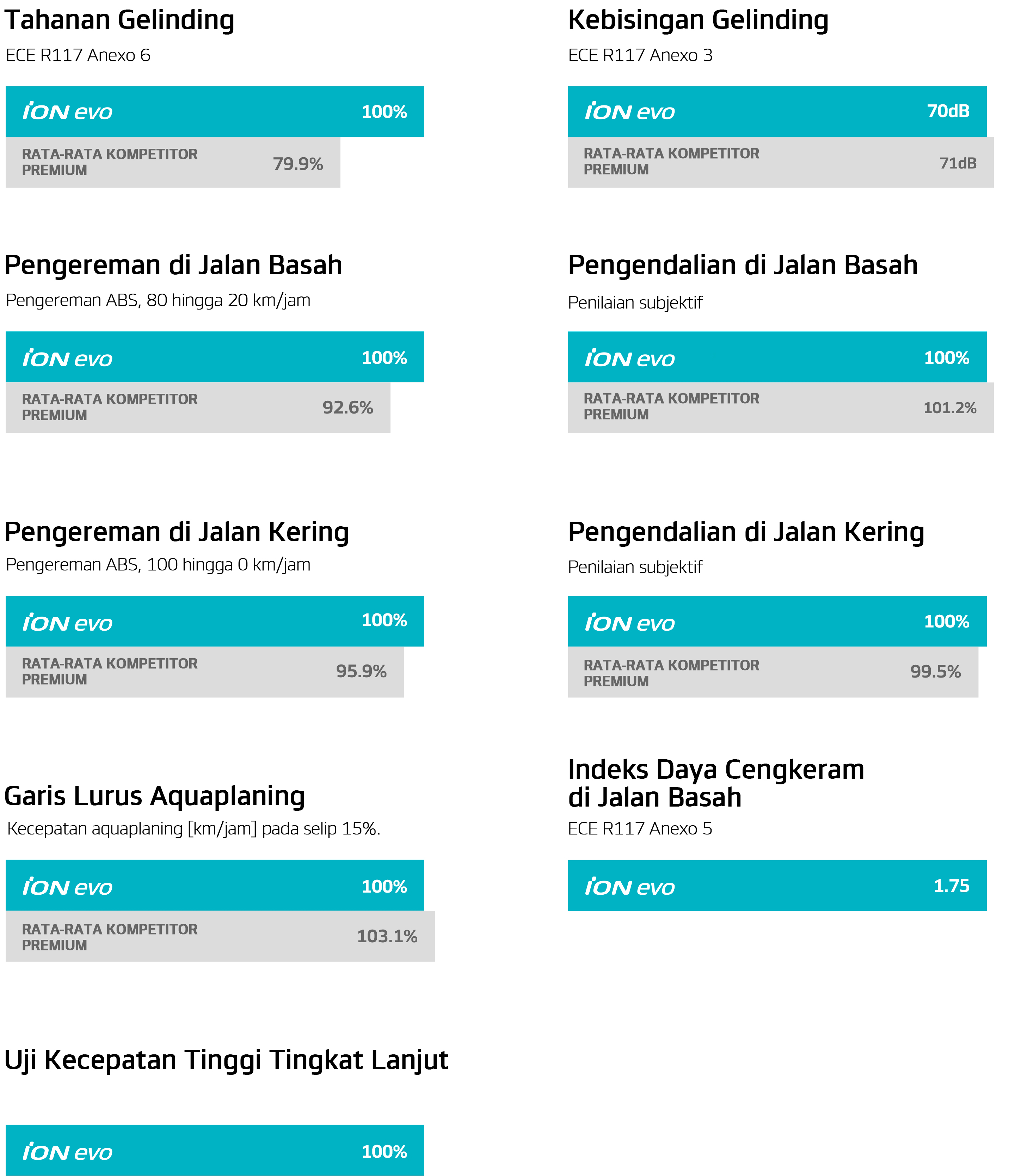Select iON evo logo in Garis Lurus Aquaplaning
Viewport: 1015px width, 1176px height.
coord(68,887)
